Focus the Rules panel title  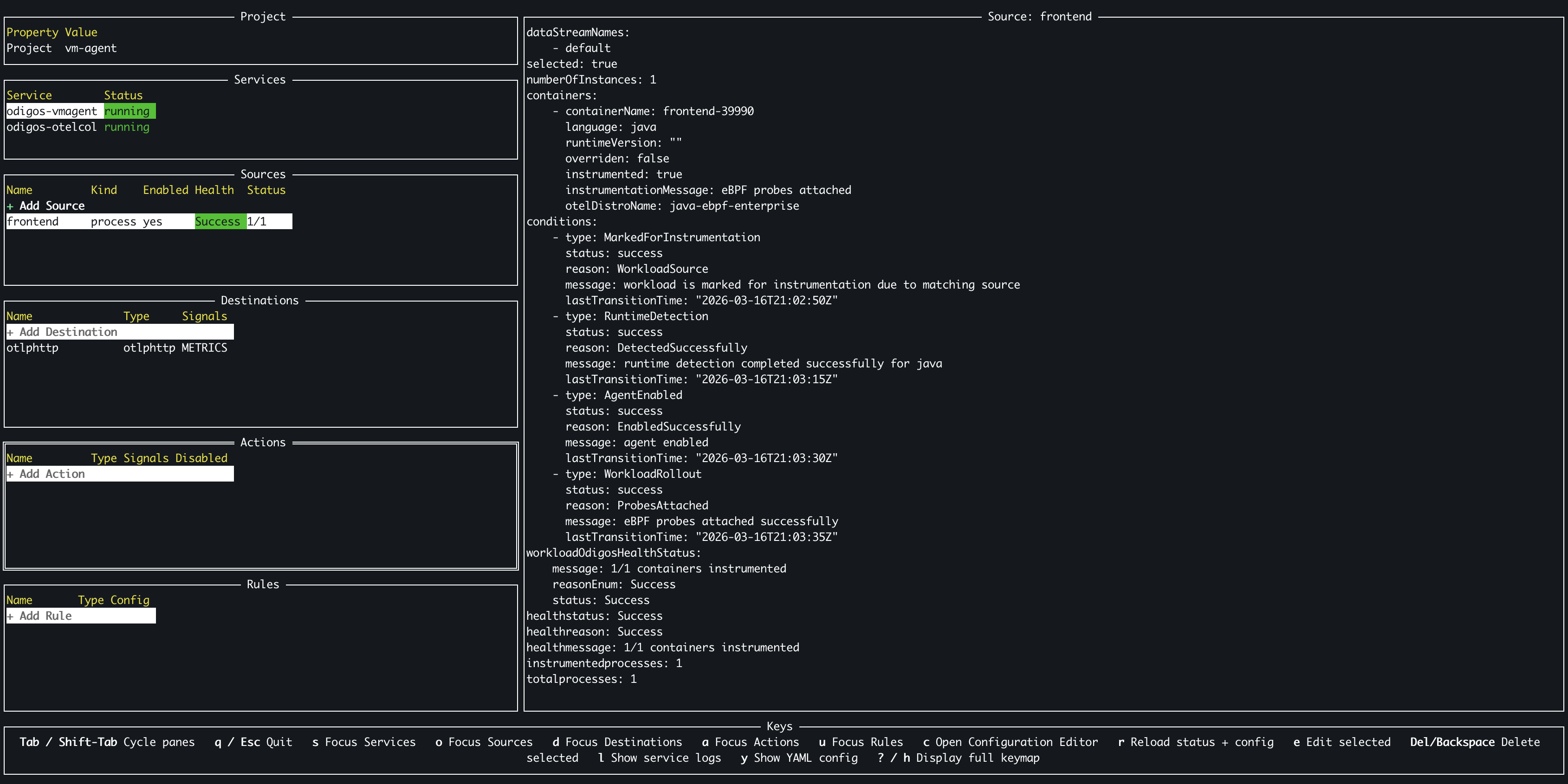[262, 585]
